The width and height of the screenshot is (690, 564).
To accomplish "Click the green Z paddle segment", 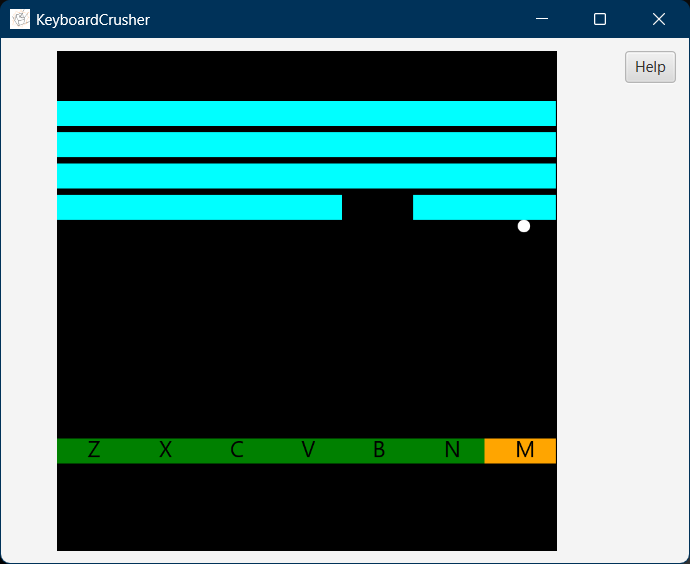I will [x=93, y=451].
